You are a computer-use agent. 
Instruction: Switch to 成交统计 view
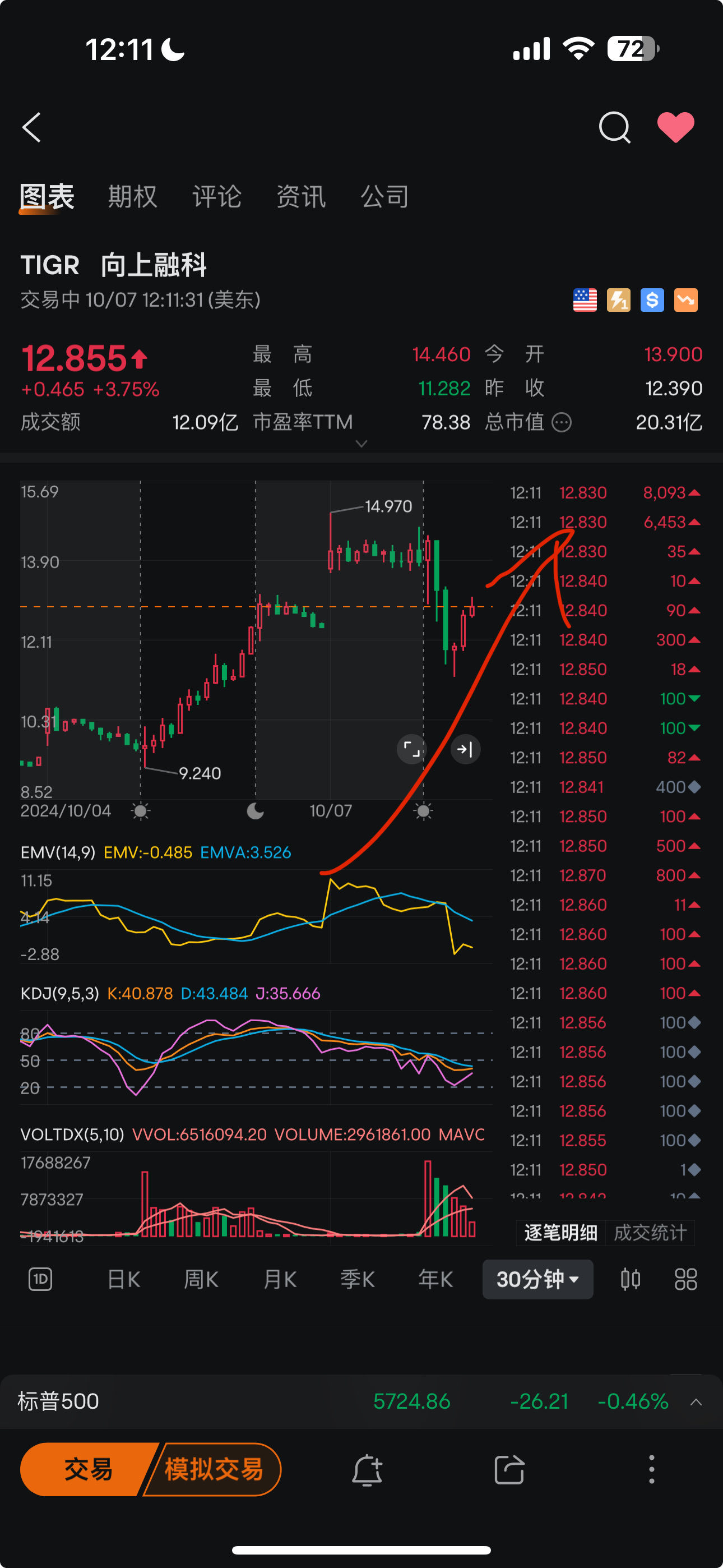pyautogui.click(x=650, y=1233)
